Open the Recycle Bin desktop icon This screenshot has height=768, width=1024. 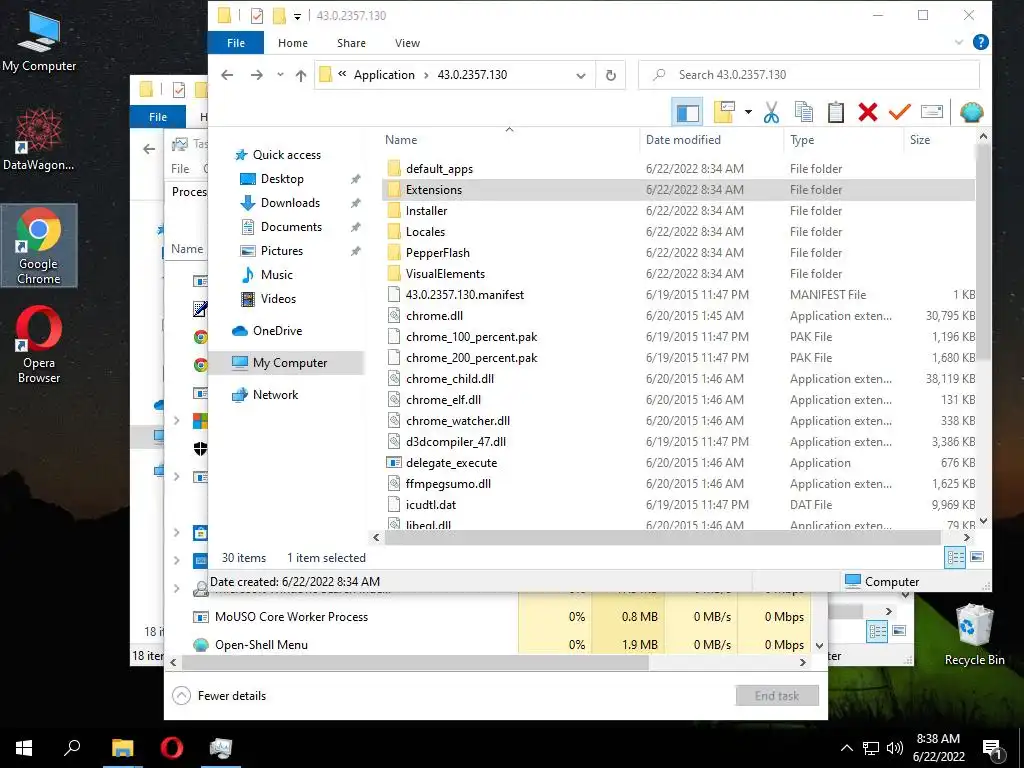974,634
